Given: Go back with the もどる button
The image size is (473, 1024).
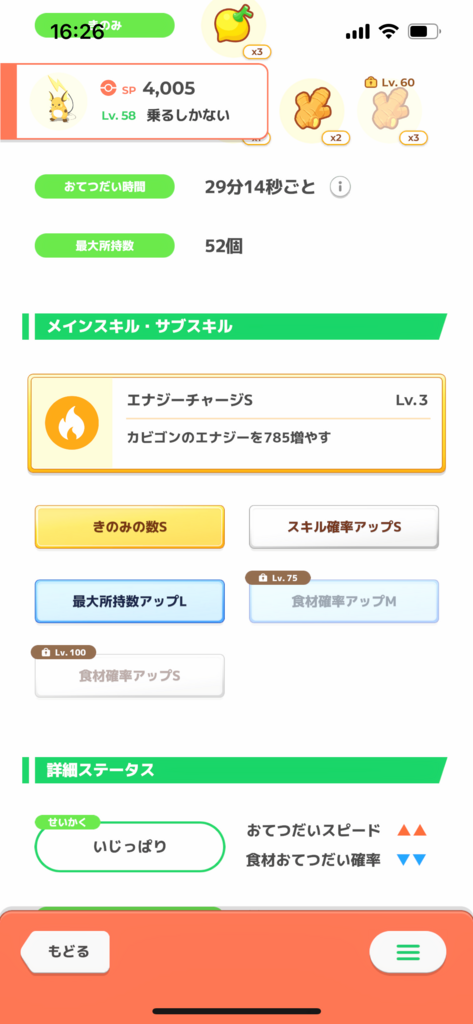Looking at the screenshot, I should [x=65, y=951].
